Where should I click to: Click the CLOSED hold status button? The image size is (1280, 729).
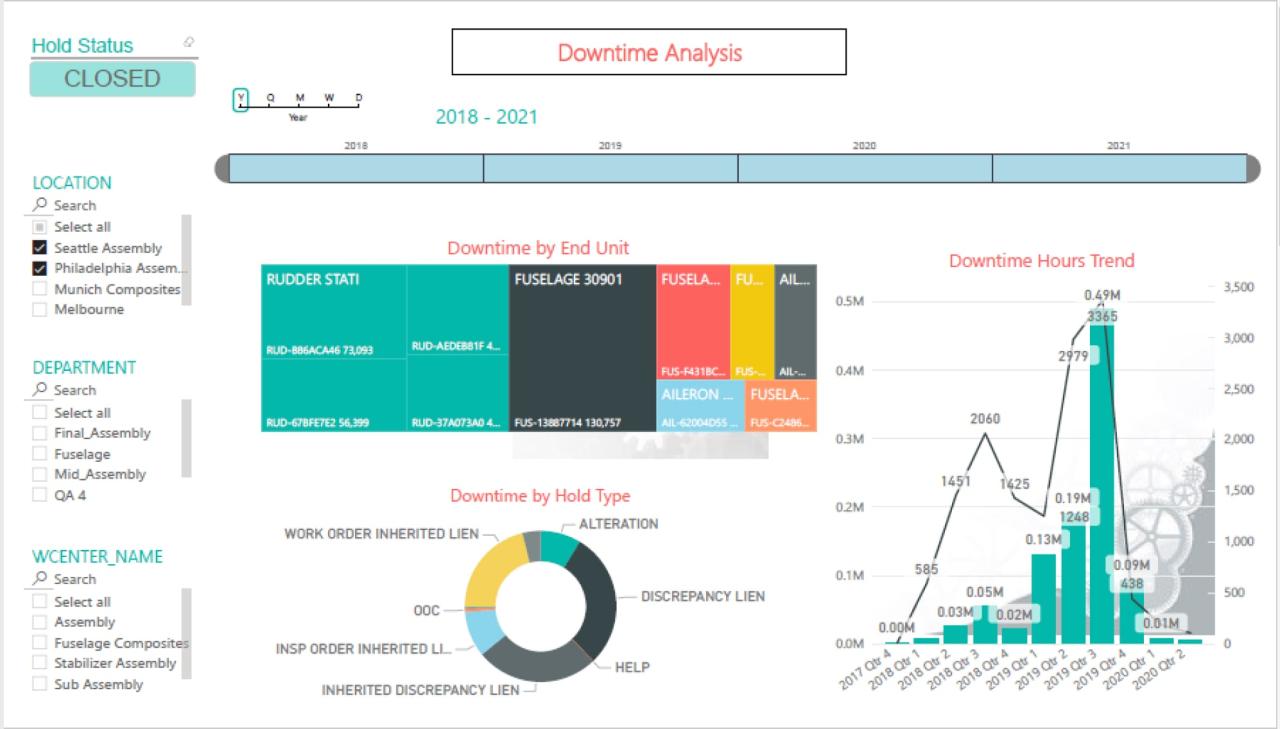click(x=113, y=79)
